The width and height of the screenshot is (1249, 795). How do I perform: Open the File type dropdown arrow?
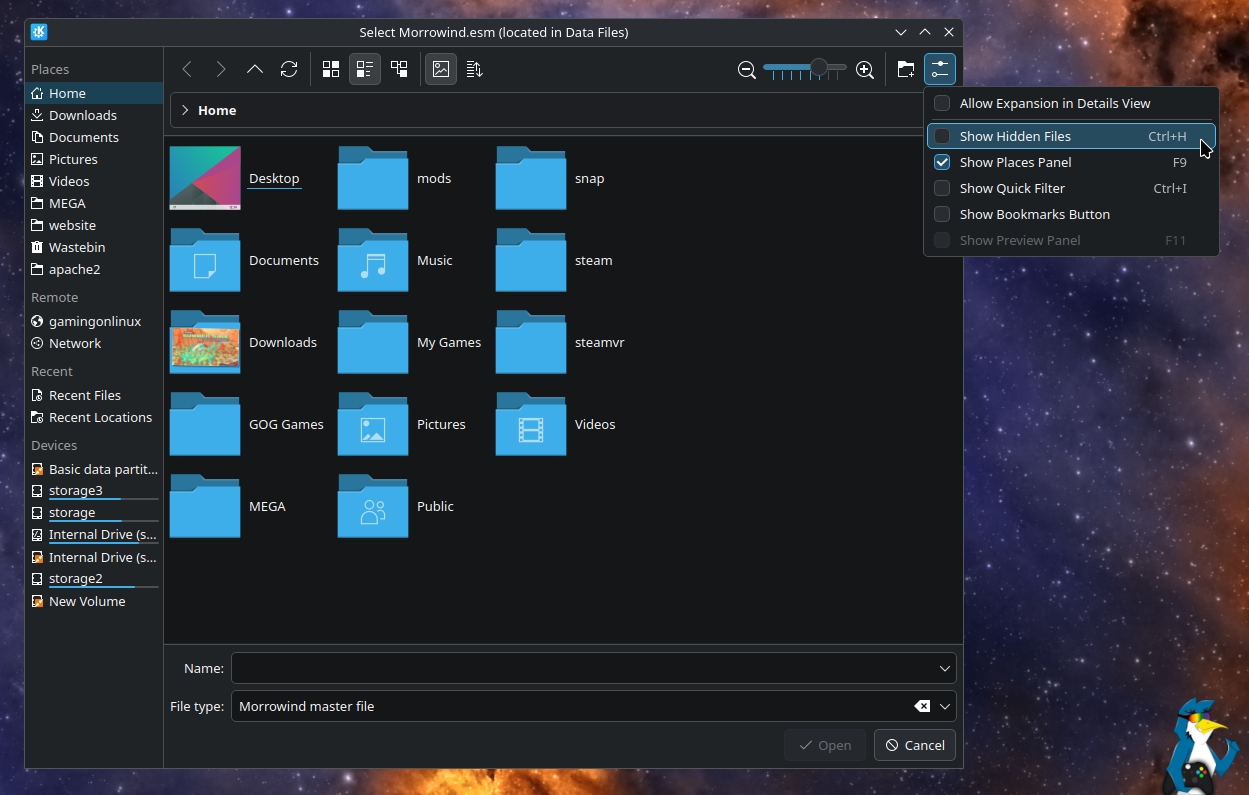944,706
